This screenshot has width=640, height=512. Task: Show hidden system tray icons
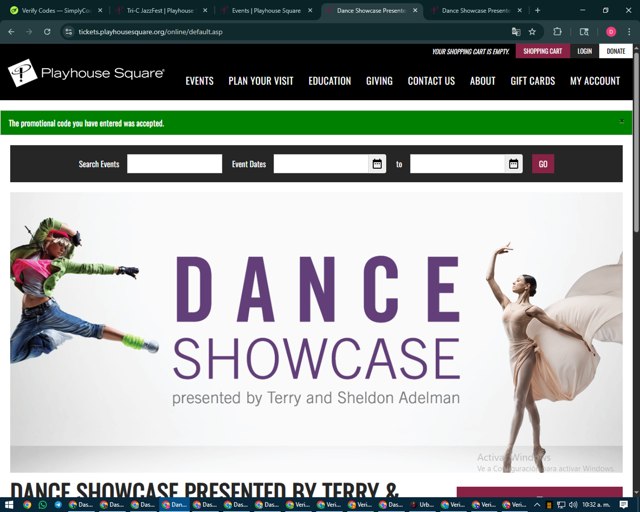[537, 505]
